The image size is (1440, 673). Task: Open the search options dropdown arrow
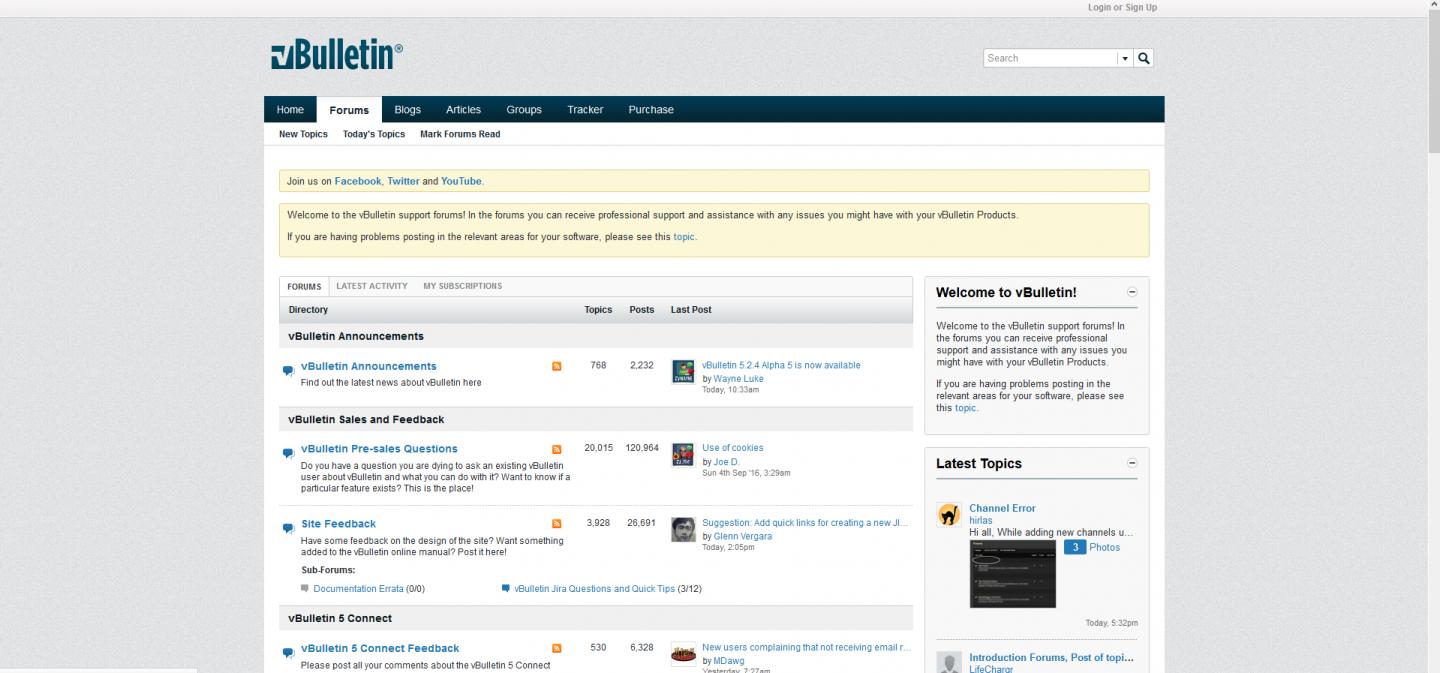coord(1126,58)
